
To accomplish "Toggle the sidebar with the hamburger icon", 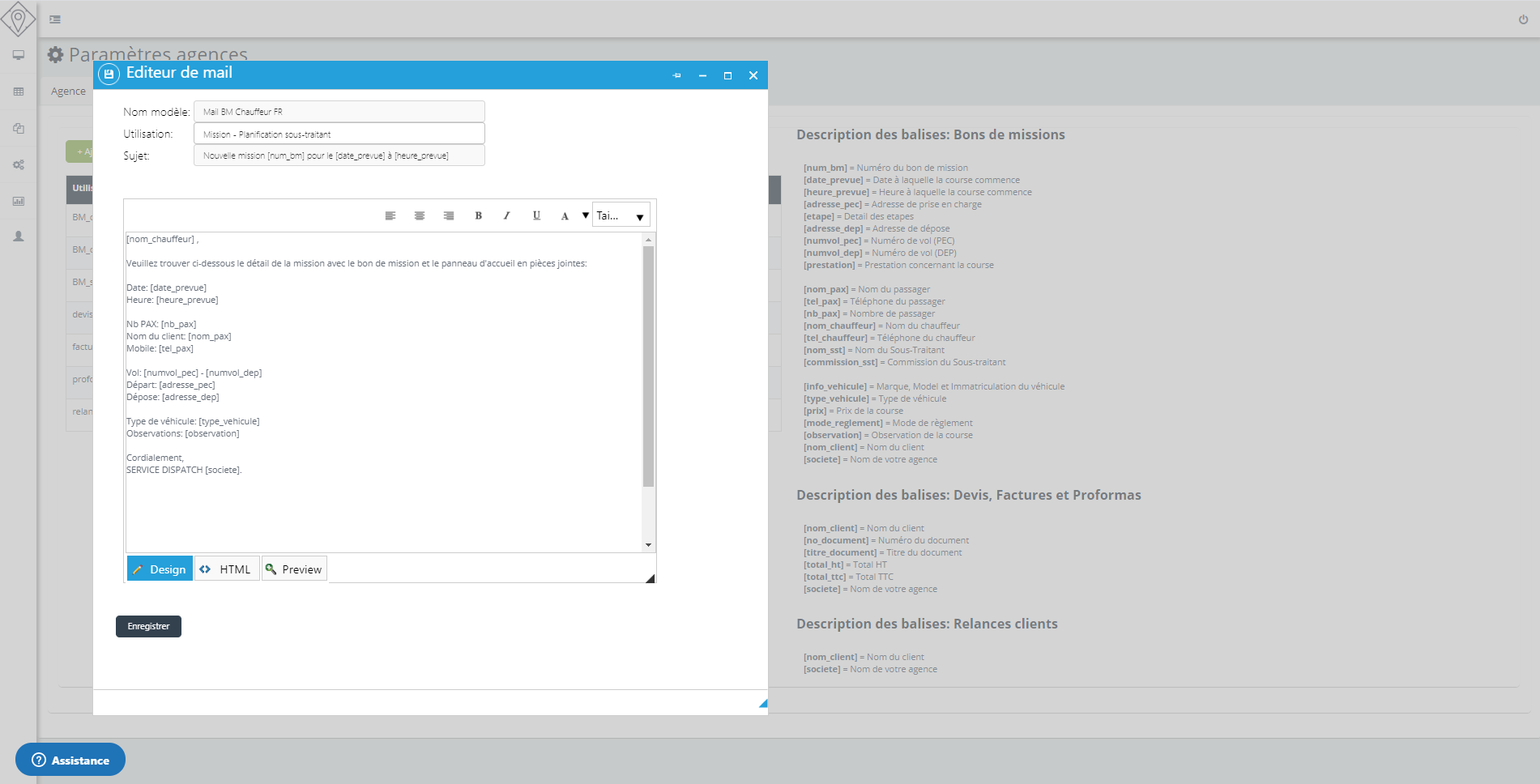I will pos(55,19).
